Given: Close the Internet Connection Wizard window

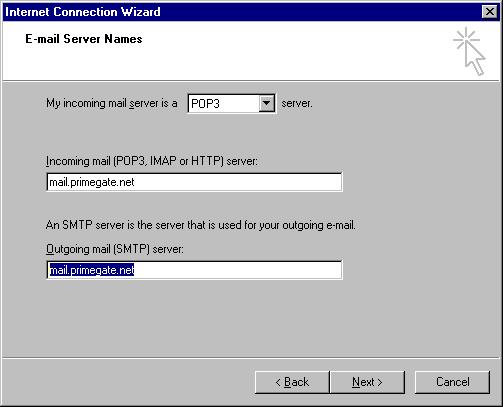Looking at the screenshot, I should [x=490, y=12].
